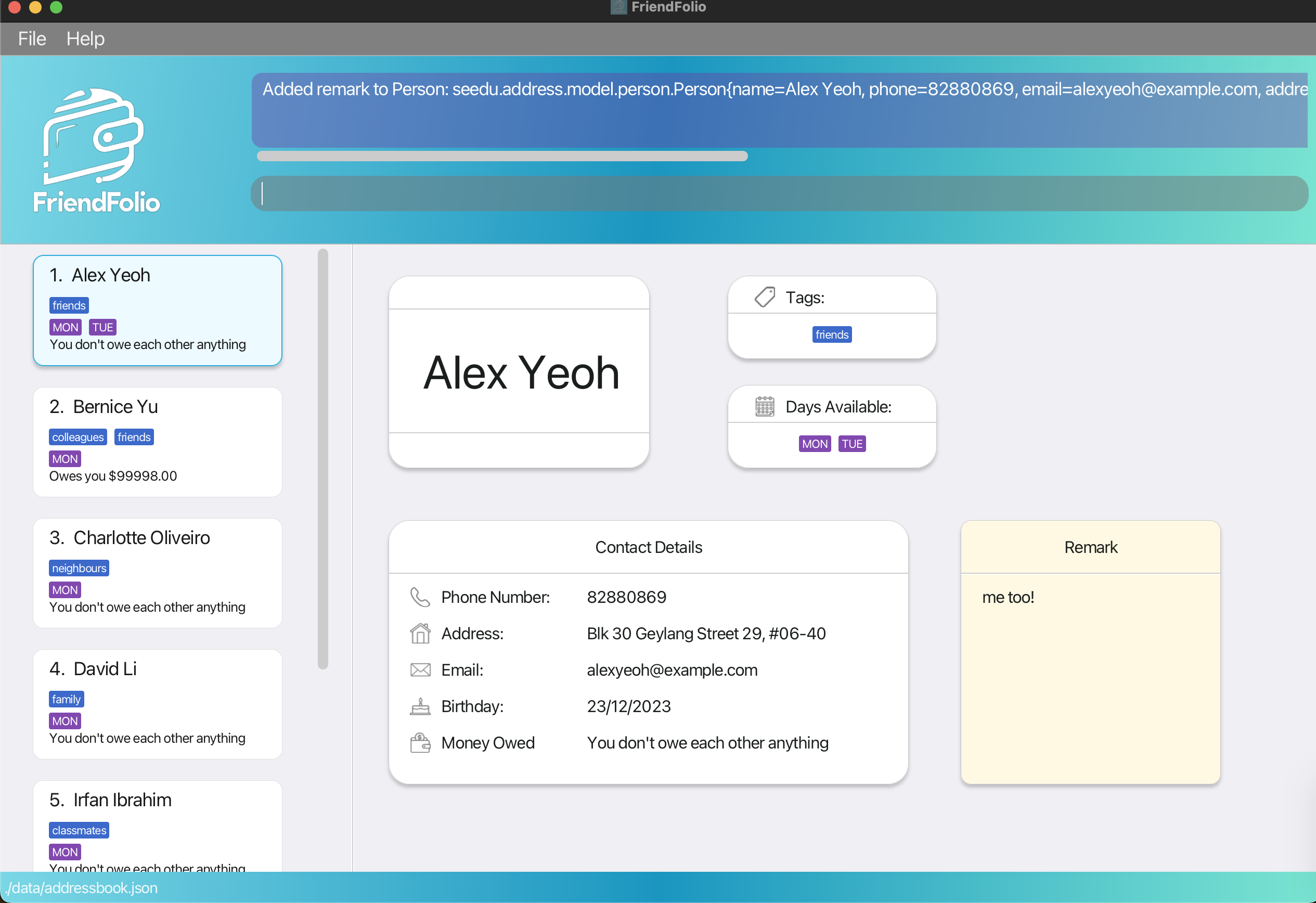Image resolution: width=1316 pixels, height=903 pixels.
Task: Click the result message horizontal scrollbar
Action: [x=502, y=156]
